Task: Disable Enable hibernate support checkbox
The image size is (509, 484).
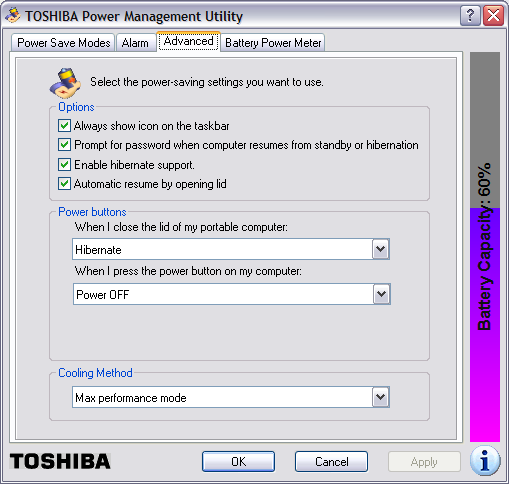Action: (x=64, y=164)
